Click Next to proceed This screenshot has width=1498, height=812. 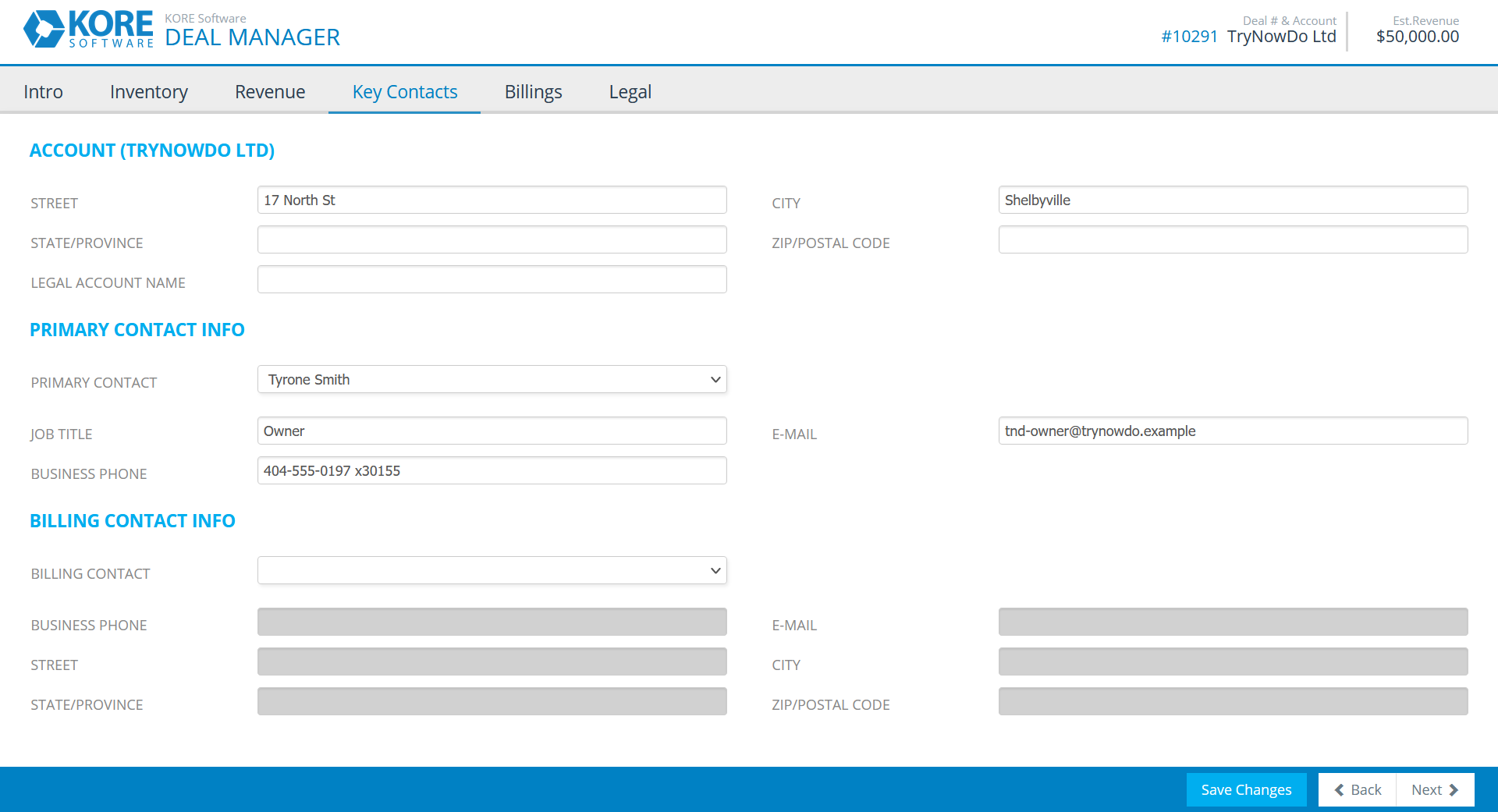1435,789
